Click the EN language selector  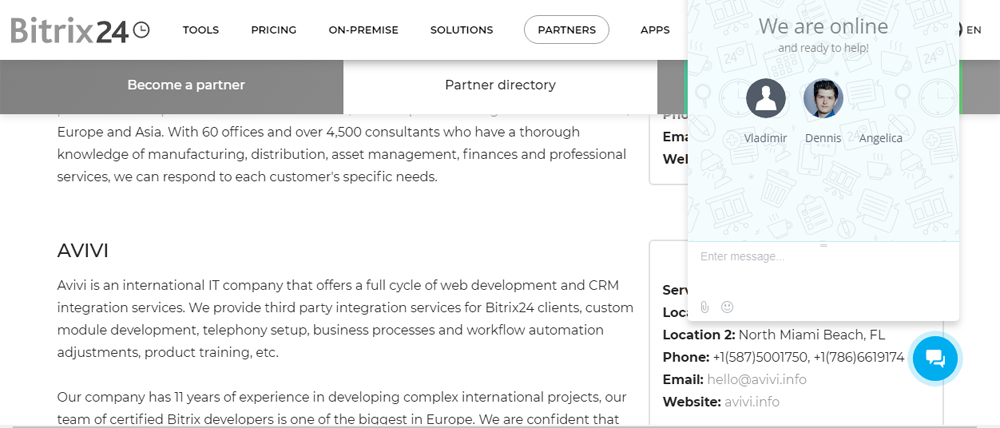coord(973,30)
